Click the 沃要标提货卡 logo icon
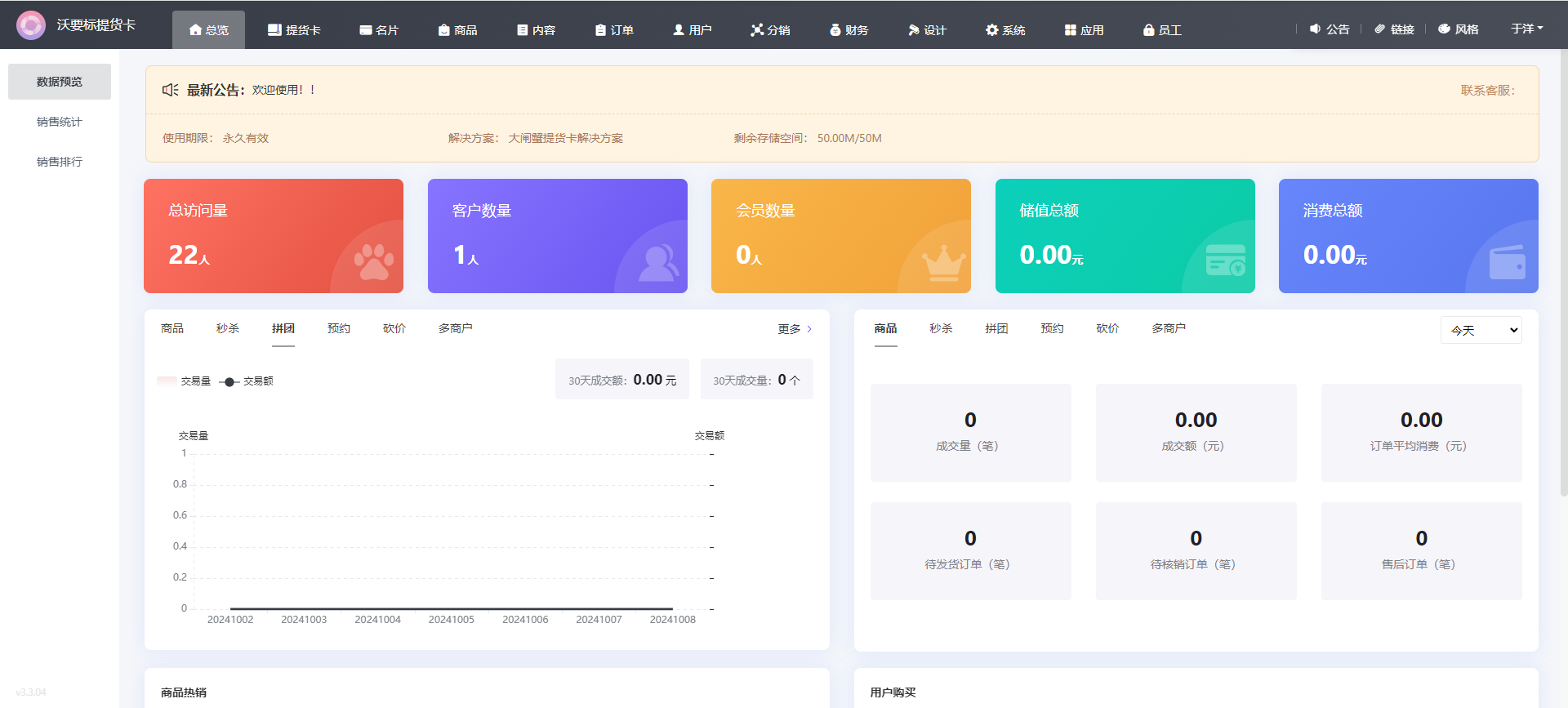 pos(31,25)
